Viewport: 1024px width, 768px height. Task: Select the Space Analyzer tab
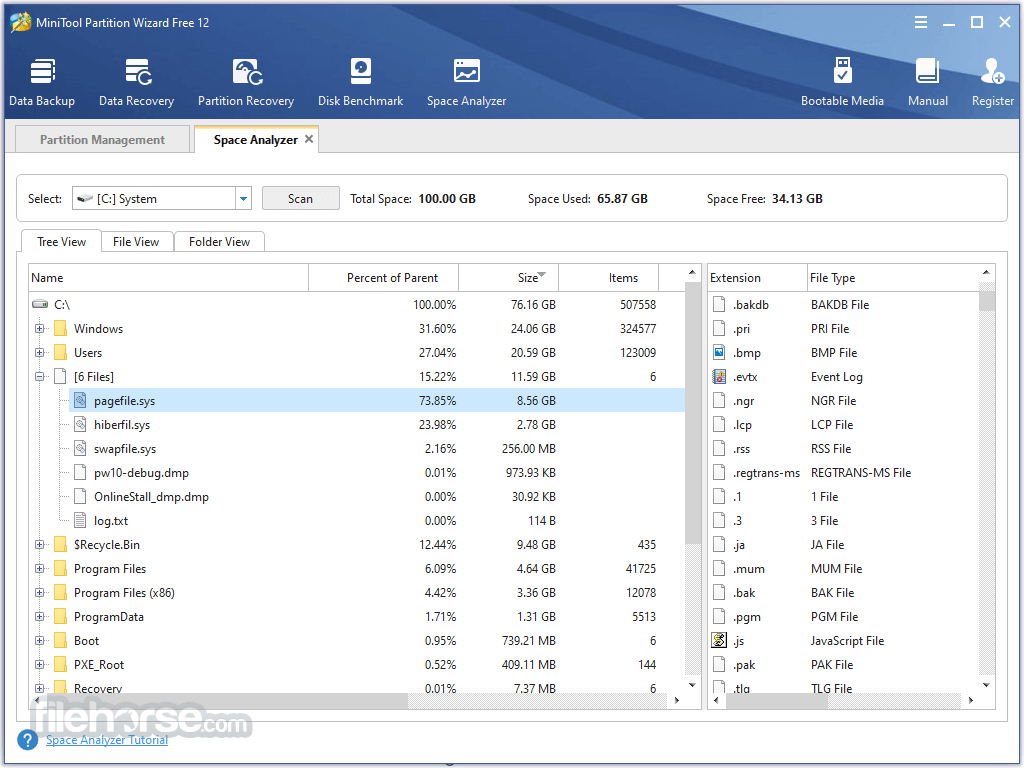tap(255, 140)
